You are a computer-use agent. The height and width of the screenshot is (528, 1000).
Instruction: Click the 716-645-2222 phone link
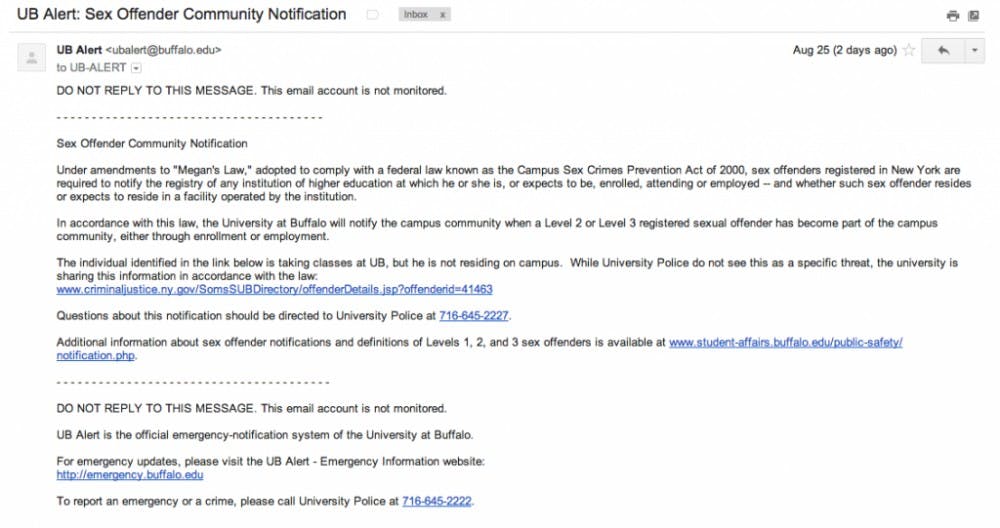437,501
